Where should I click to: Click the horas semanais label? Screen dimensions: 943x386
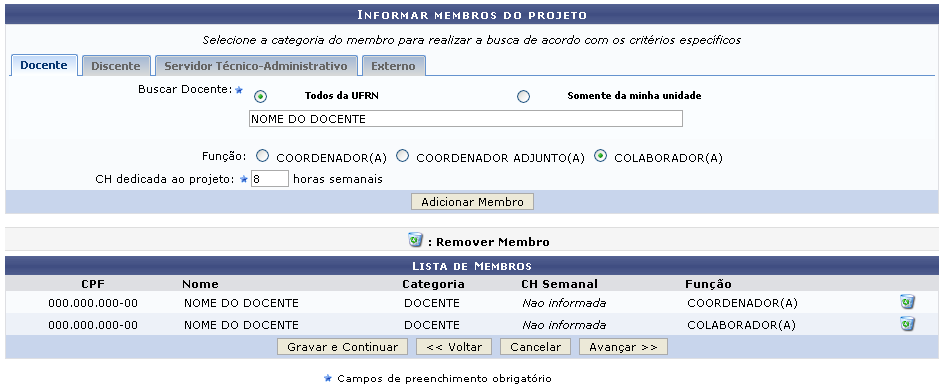tap(337, 179)
